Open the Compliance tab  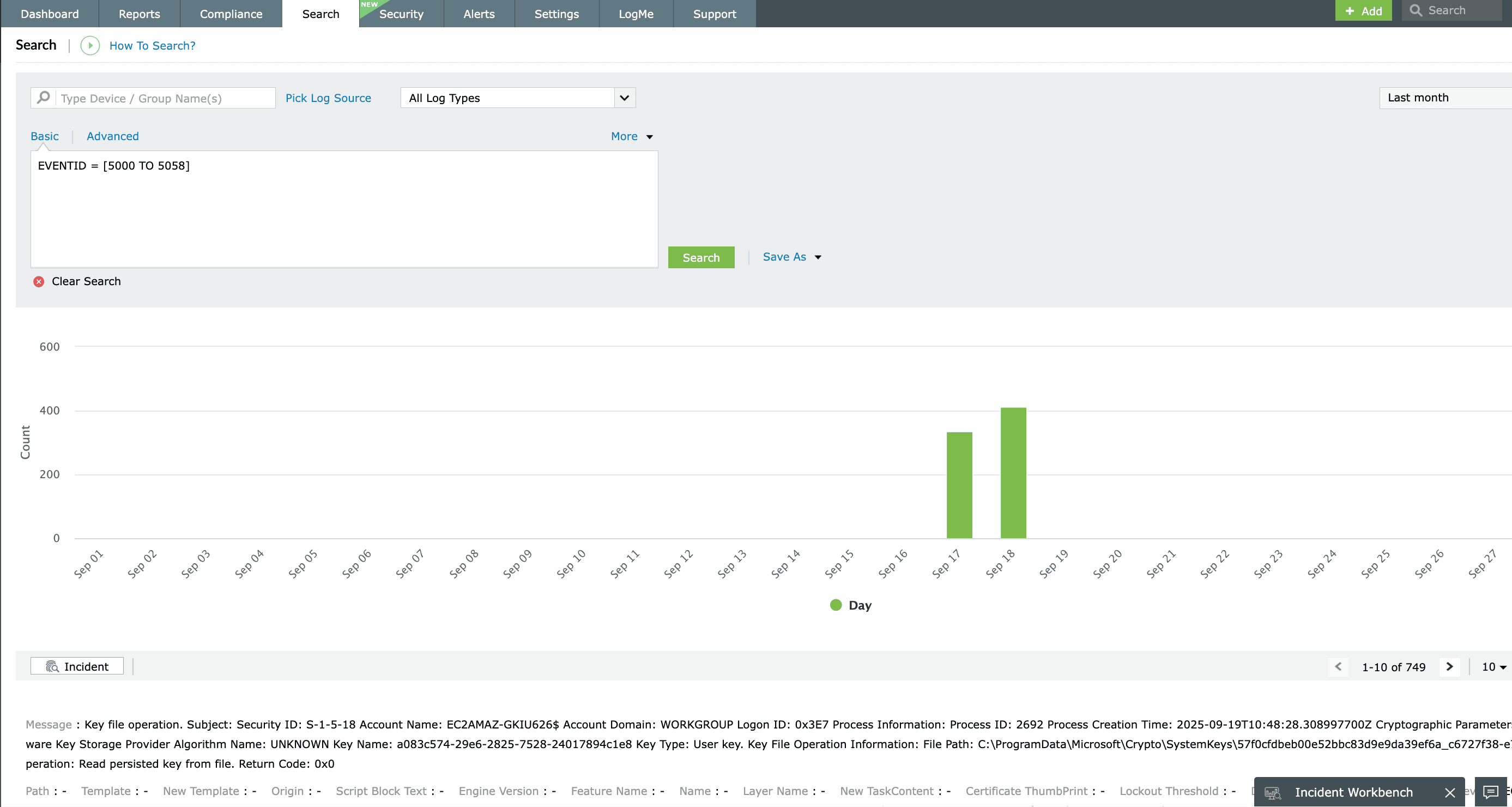(231, 14)
